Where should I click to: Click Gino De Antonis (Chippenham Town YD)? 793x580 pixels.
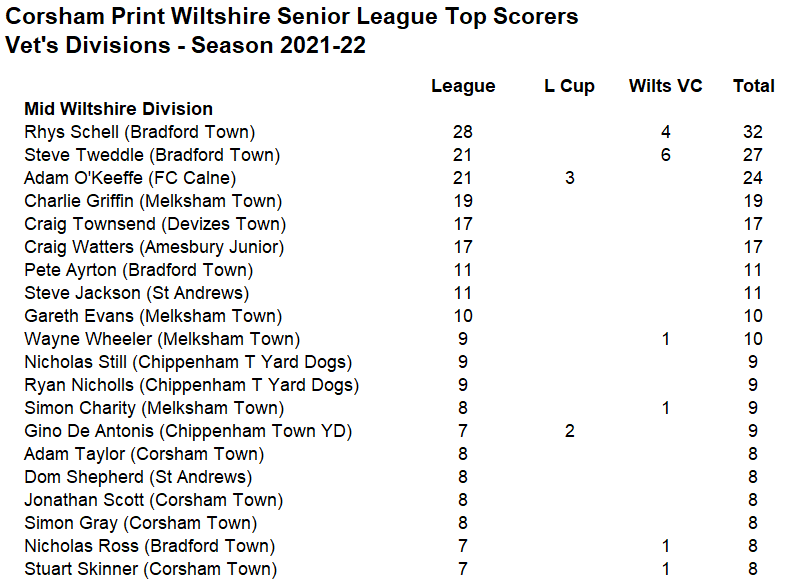point(188,431)
